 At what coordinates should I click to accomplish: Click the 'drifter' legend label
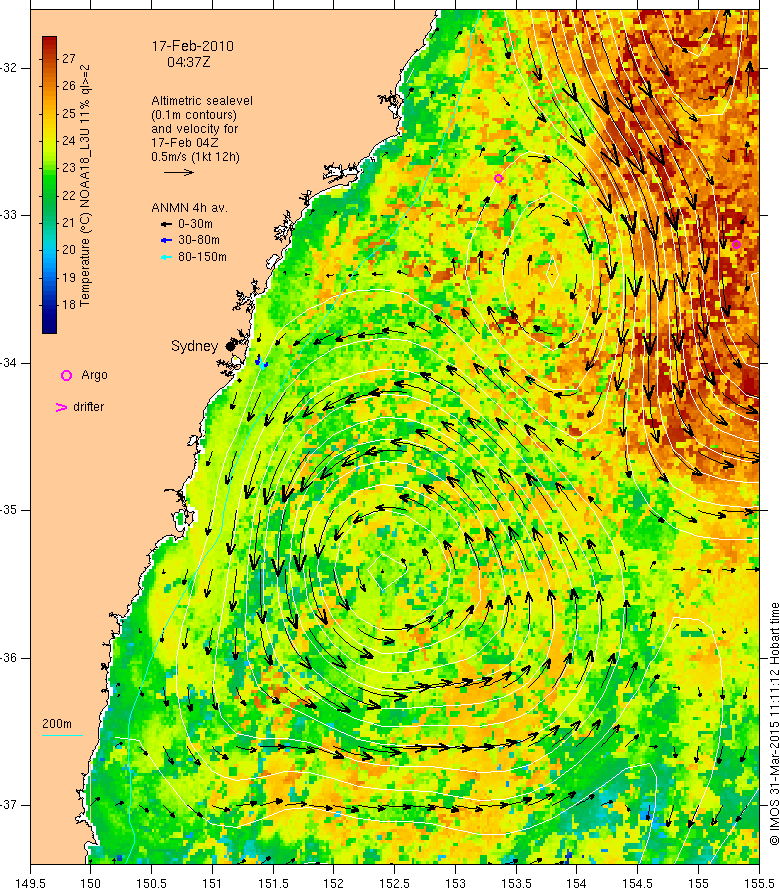(x=89, y=407)
